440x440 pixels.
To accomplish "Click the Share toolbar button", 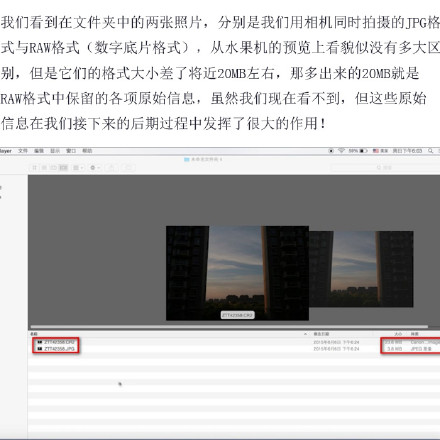I will tap(112, 168).
